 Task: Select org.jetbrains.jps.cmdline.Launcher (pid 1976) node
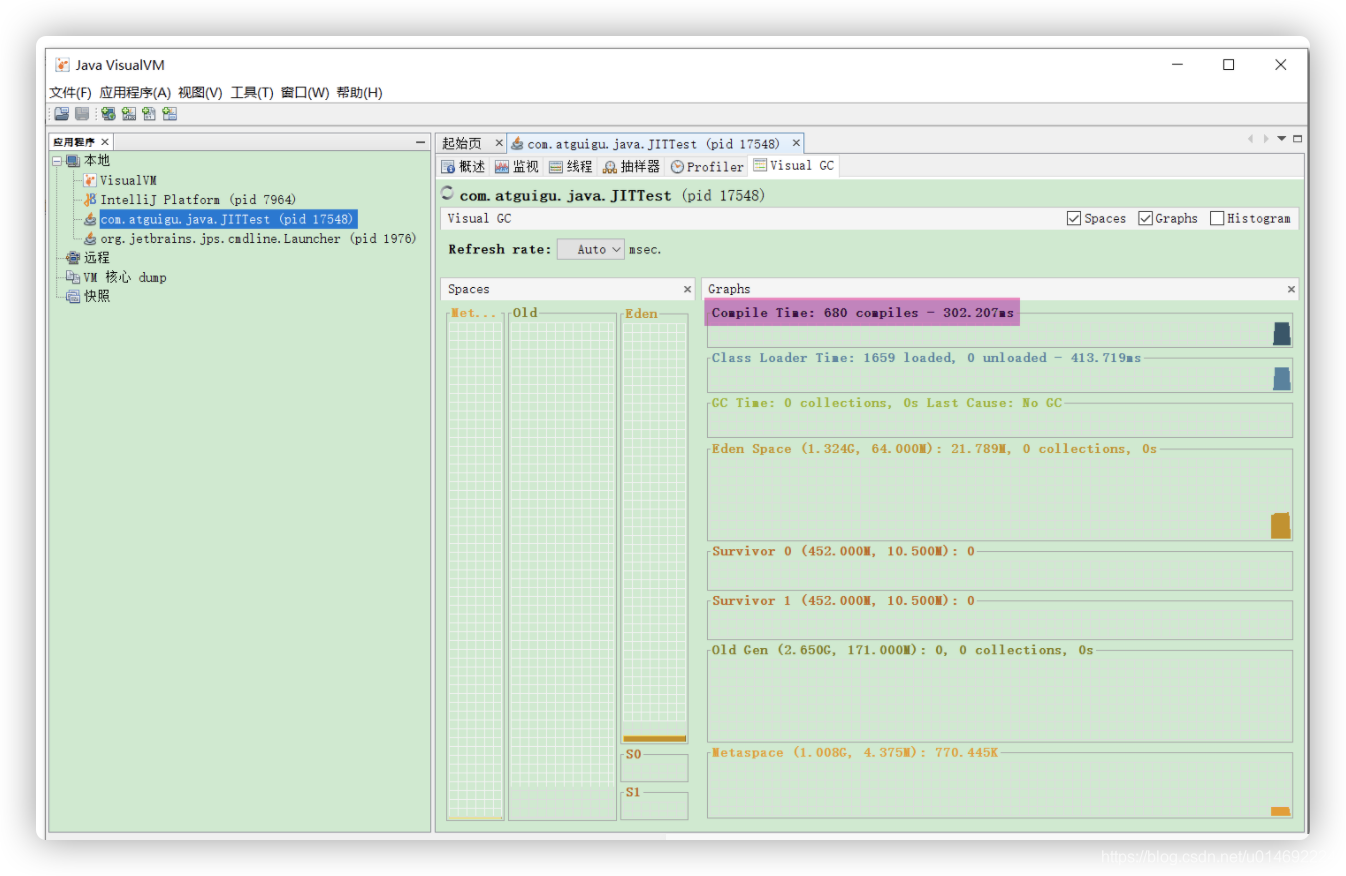point(258,239)
